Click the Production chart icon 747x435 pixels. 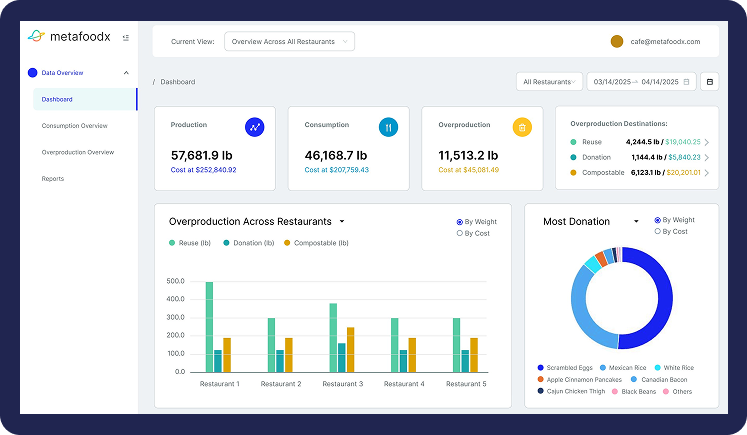coord(254,127)
